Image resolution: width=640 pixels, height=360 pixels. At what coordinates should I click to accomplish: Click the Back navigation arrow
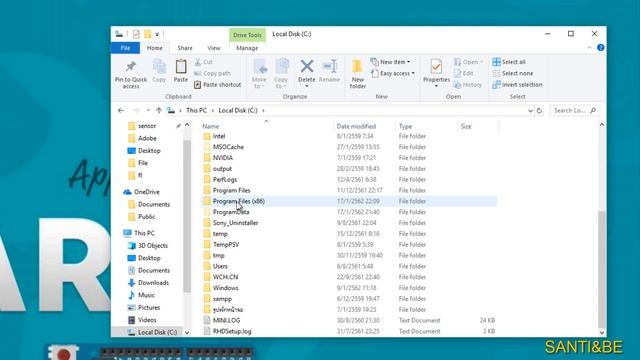tap(121, 111)
